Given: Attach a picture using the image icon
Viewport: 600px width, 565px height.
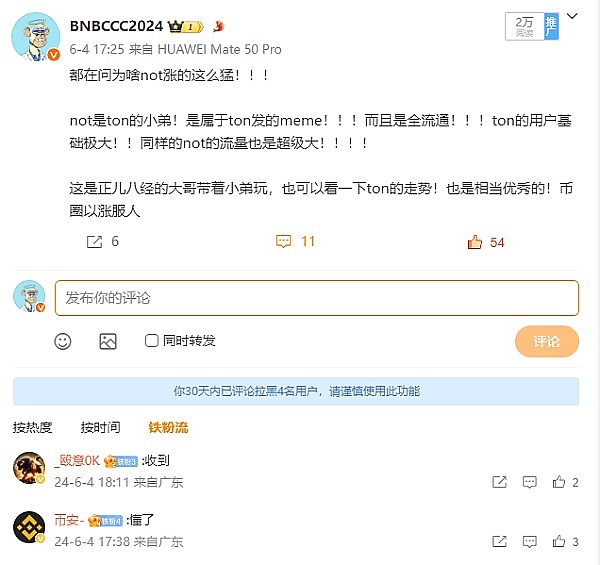Looking at the screenshot, I should pyautogui.click(x=108, y=341).
